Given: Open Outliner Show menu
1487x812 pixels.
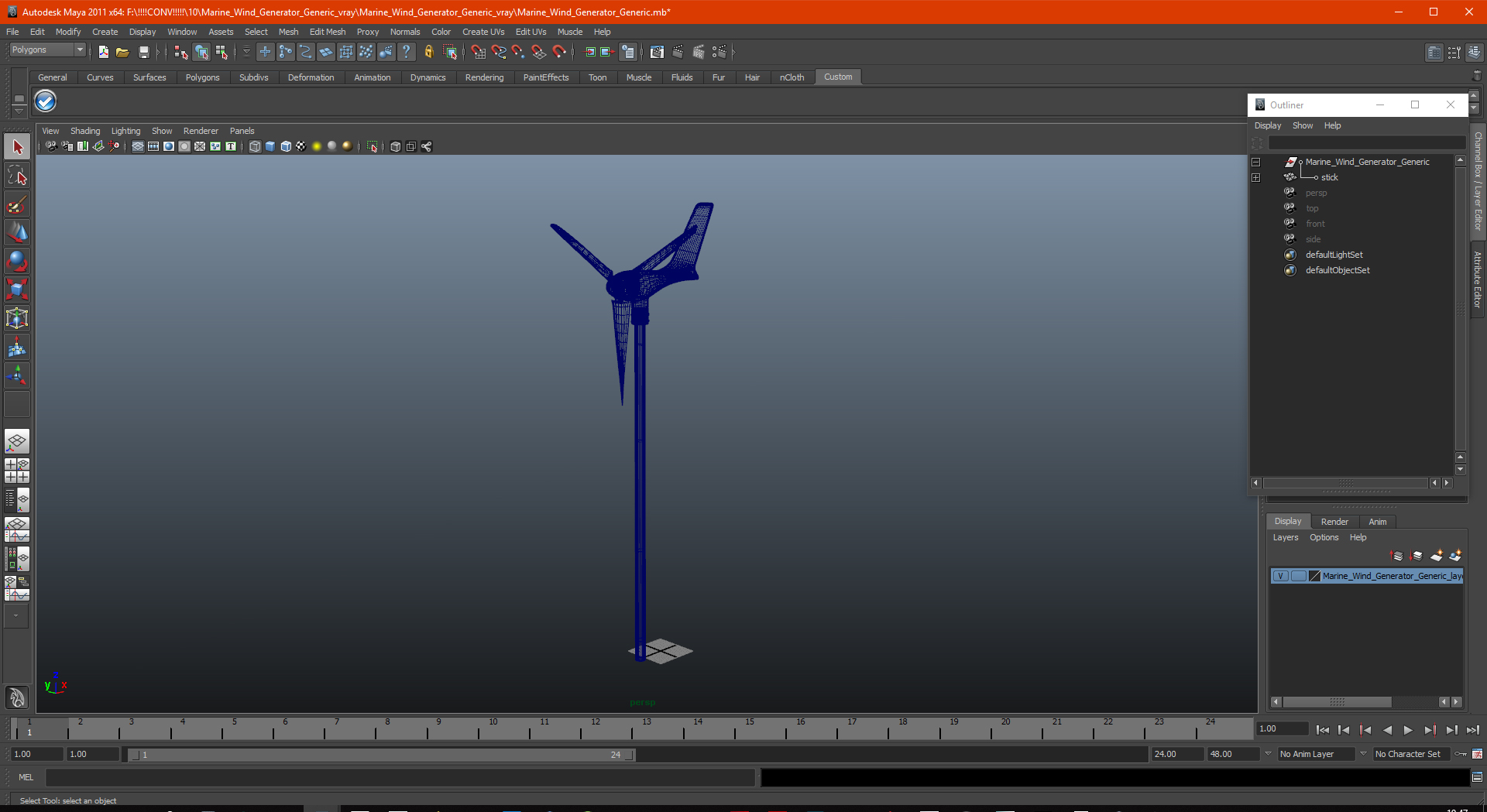Looking at the screenshot, I should pyautogui.click(x=1303, y=125).
